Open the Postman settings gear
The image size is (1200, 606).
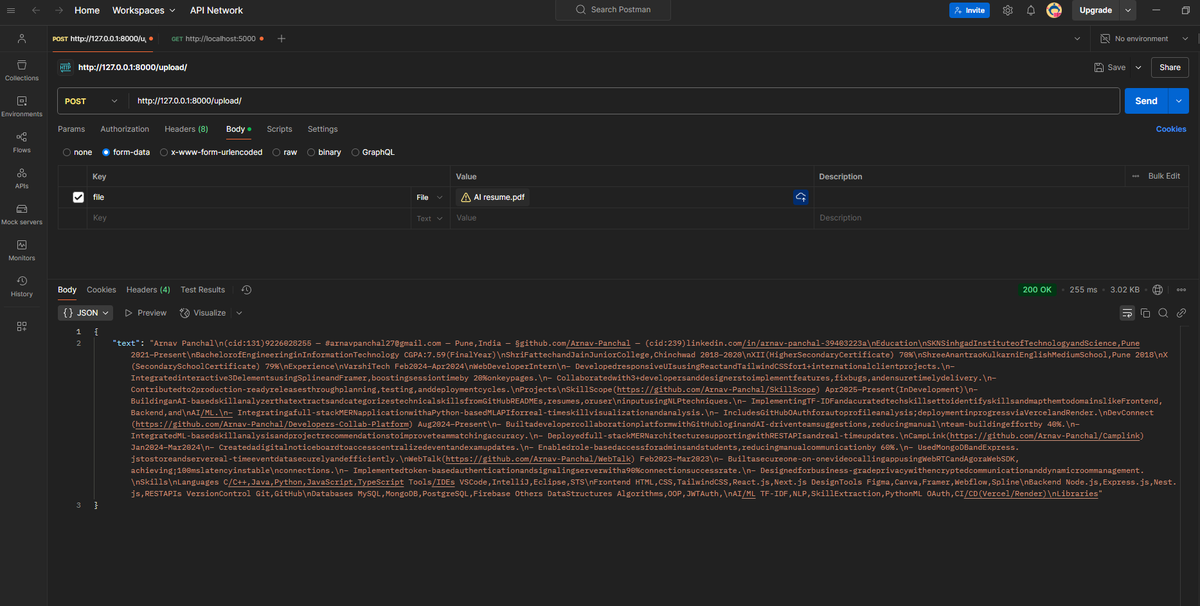point(1007,10)
